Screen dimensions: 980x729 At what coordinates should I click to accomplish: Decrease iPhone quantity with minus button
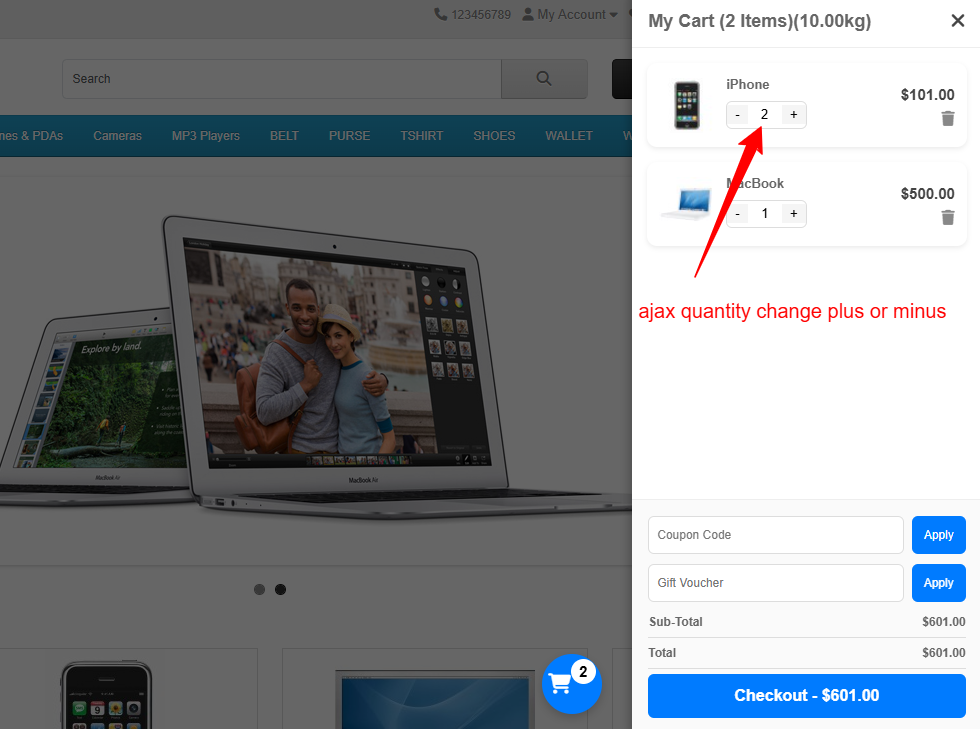738,115
